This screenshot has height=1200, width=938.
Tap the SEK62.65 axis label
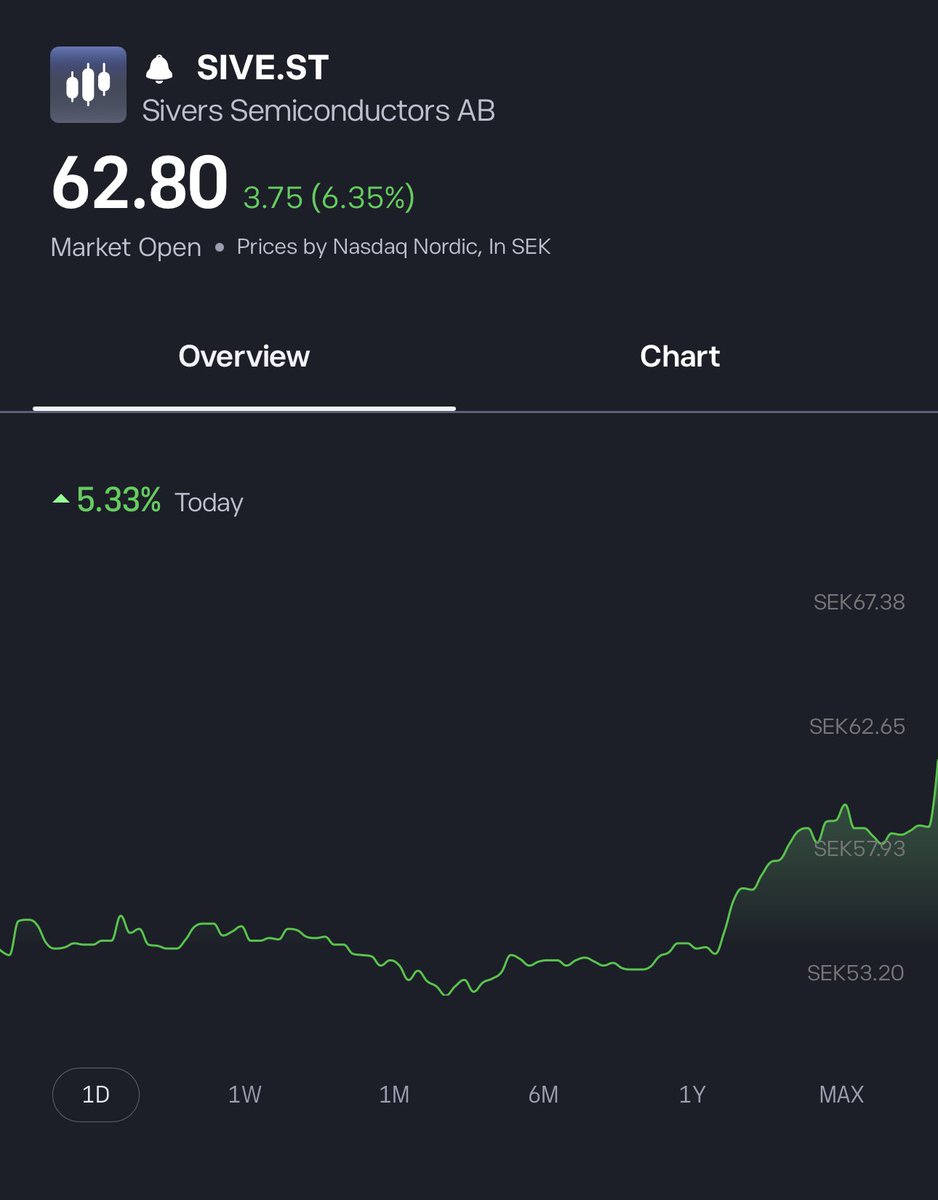857,727
